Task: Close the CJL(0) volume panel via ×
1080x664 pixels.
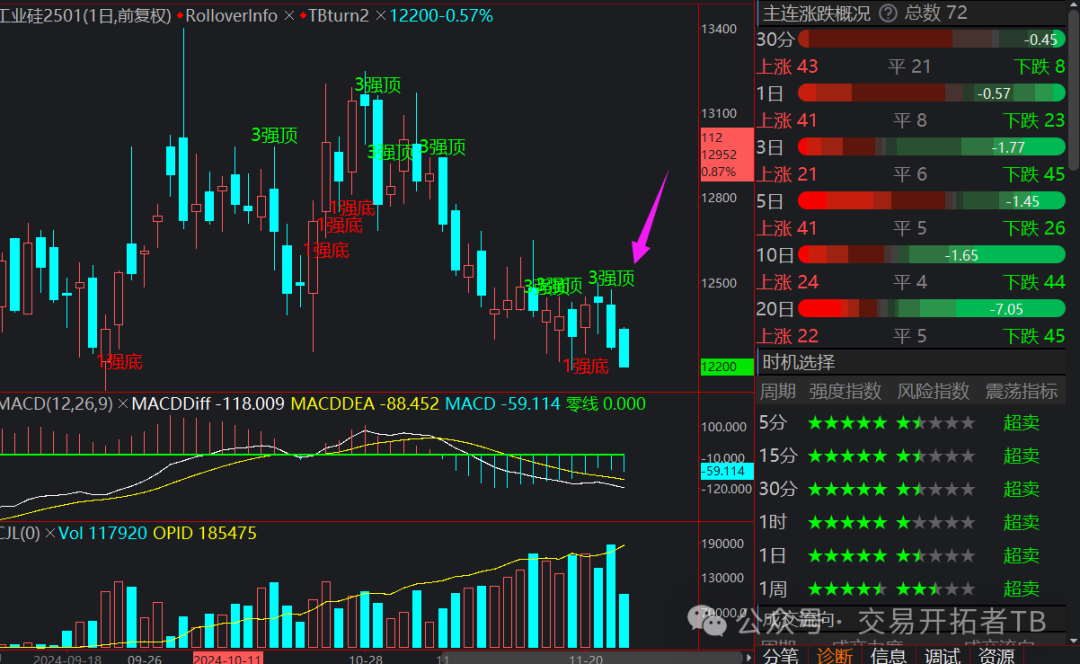Action: (50, 533)
